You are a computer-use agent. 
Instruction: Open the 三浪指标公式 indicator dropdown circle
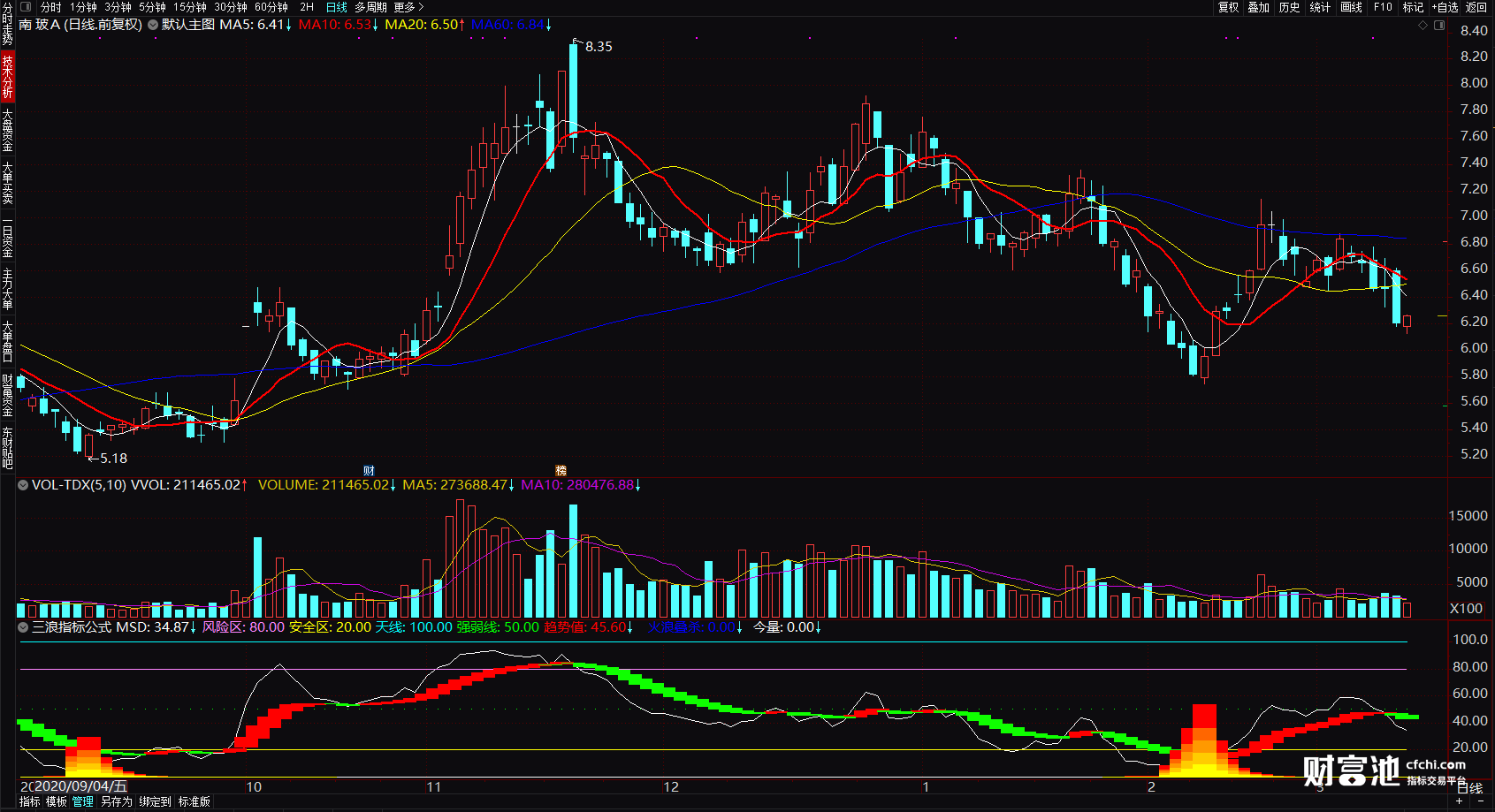click(23, 627)
